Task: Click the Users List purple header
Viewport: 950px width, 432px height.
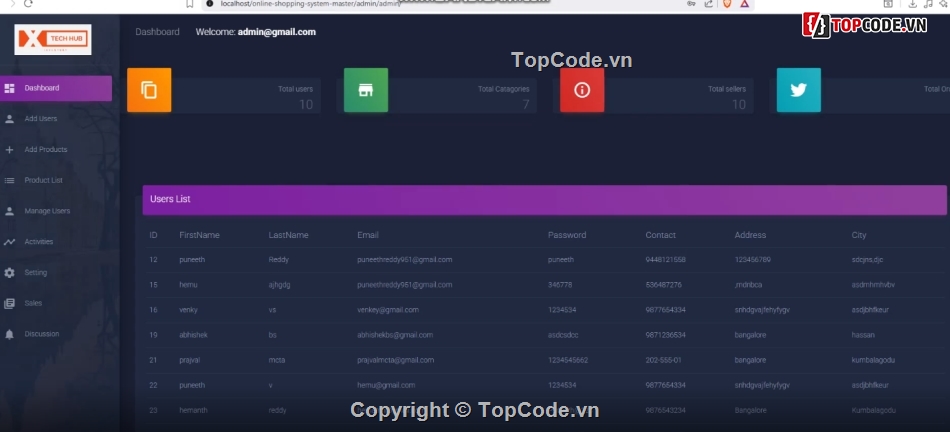Action: (545, 200)
